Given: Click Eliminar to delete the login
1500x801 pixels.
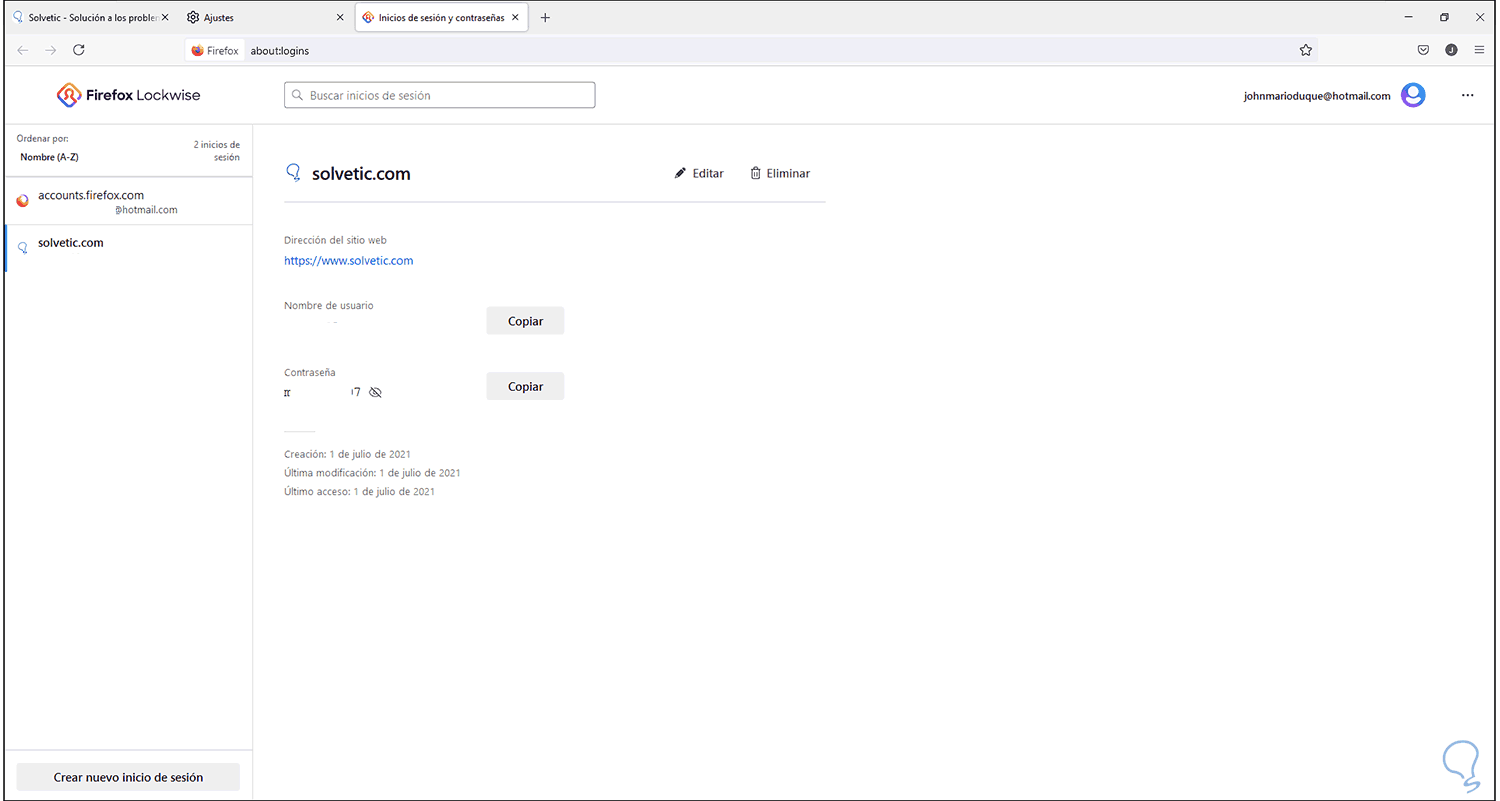Looking at the screenshot, I should click(780, 173).
